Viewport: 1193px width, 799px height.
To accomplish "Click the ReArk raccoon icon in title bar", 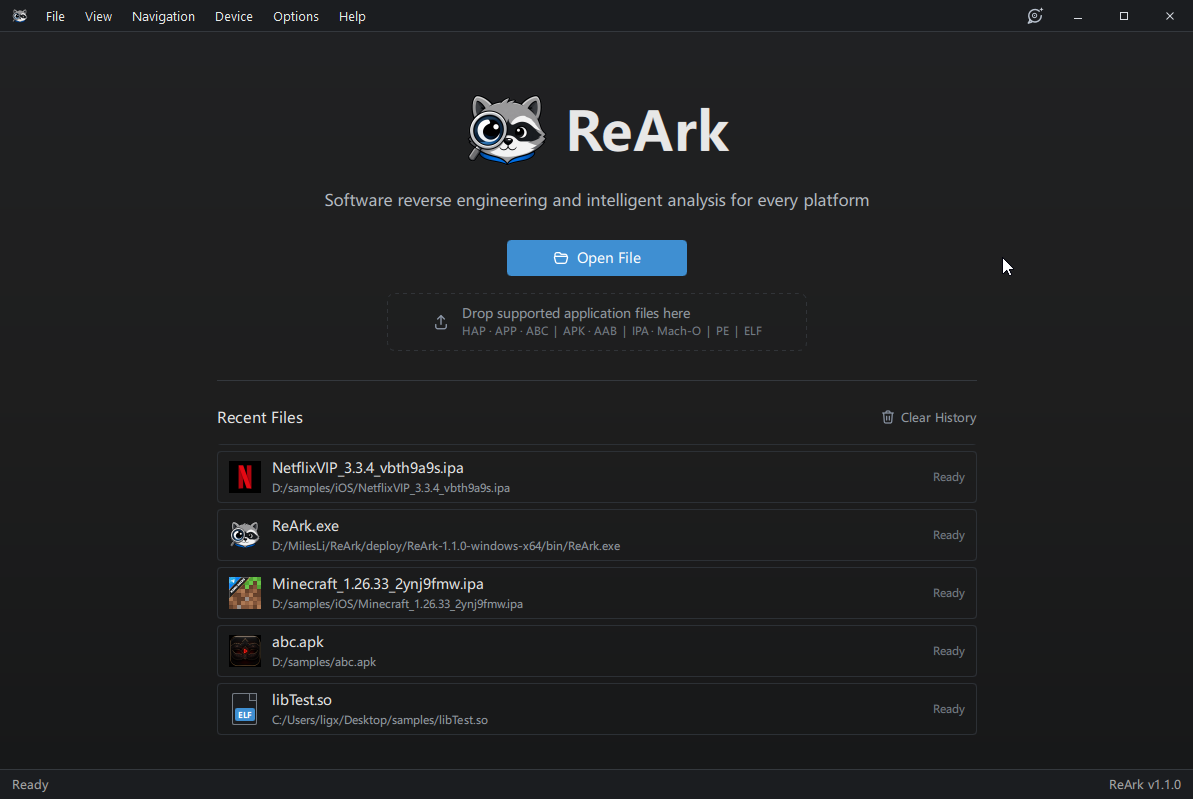I will pyautogui.click(x=20, y=16).
